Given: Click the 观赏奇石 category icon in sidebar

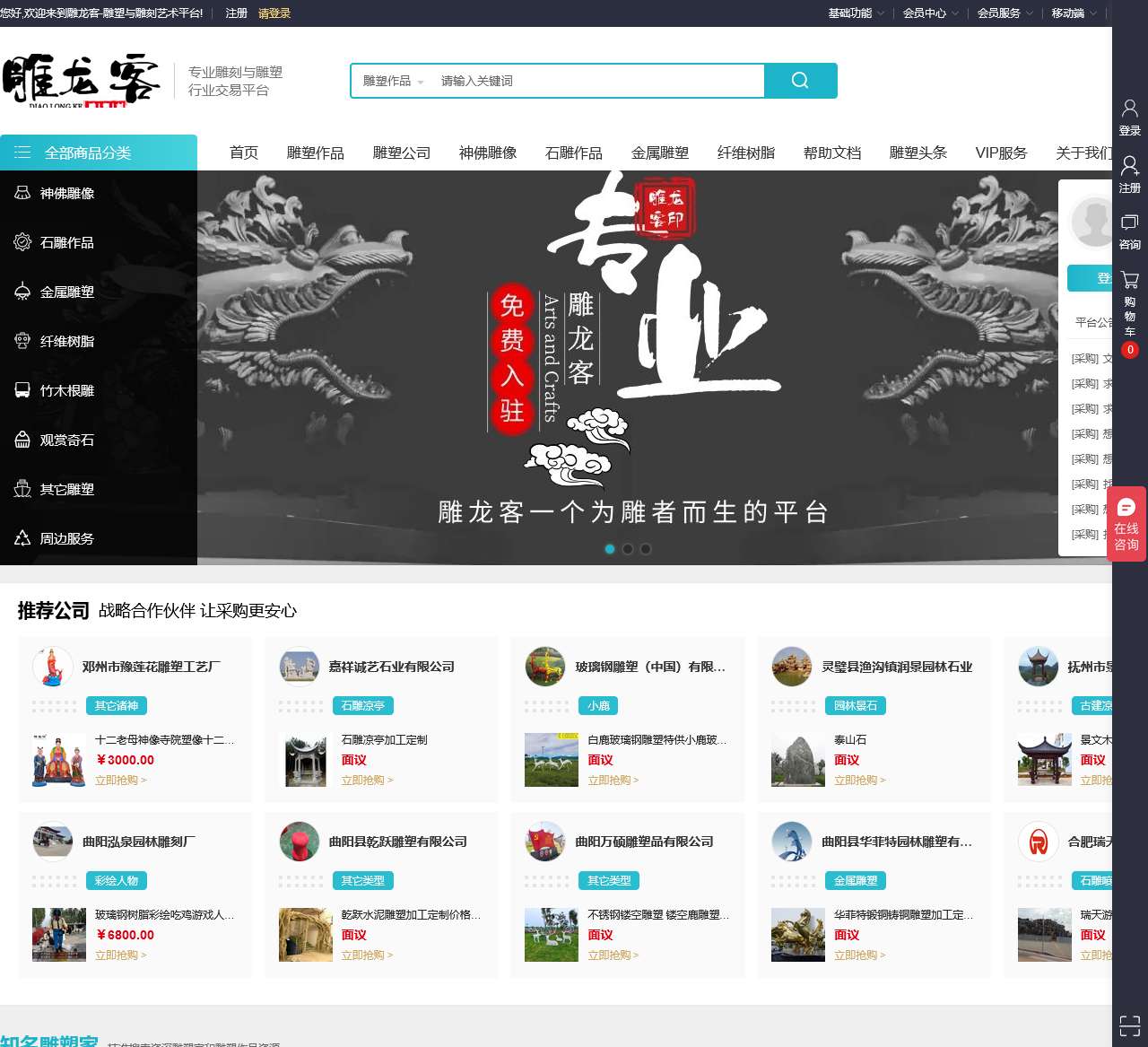Looking at the screenshot, I should point(22,440).
